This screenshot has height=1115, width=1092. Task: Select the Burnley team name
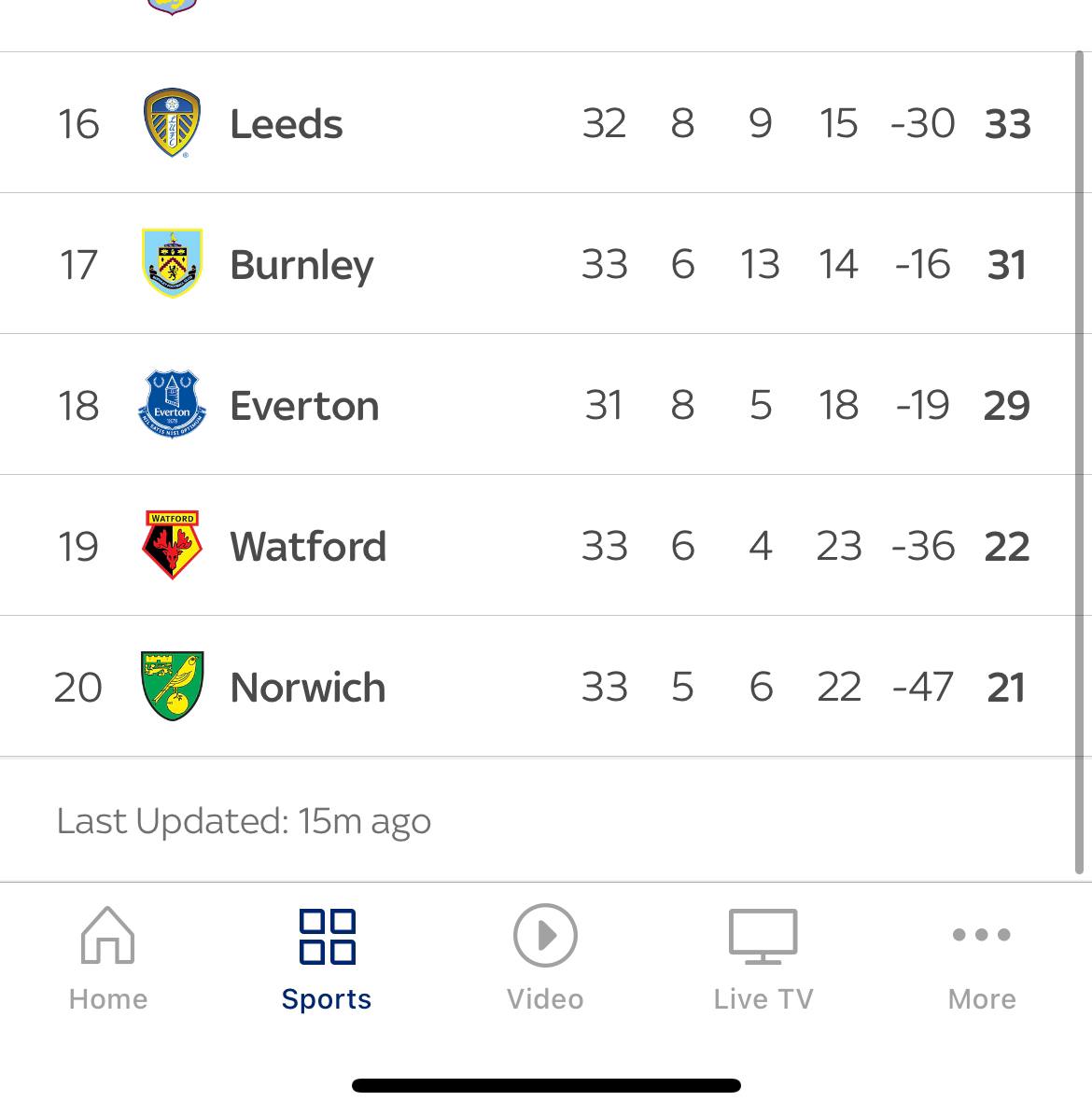(x=301, y=266)
